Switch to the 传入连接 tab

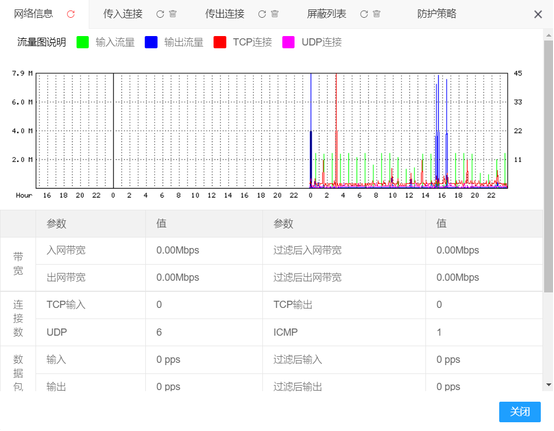[x=123, y=14]
